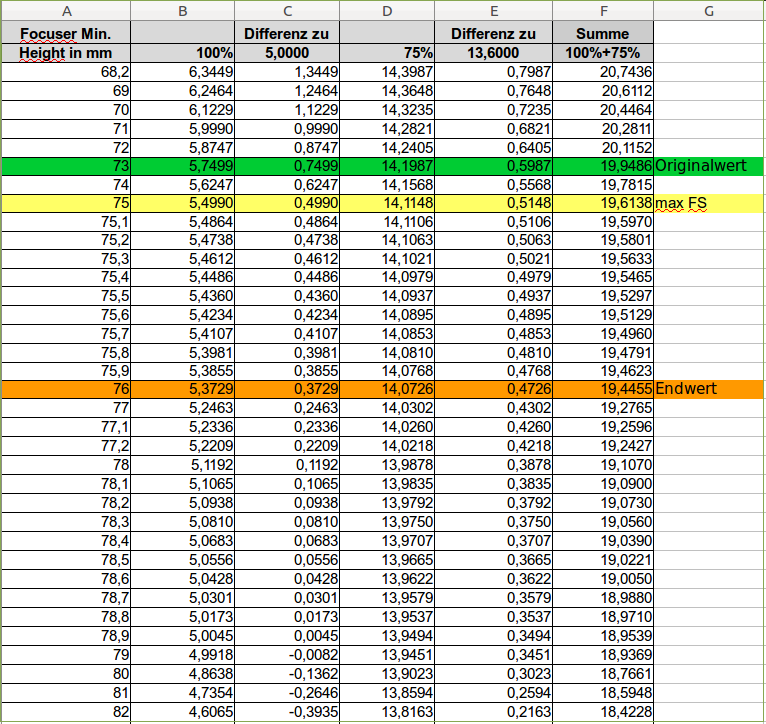Screen dimensions: 766x724
Task: Select column A header
Action: [66, 11]
